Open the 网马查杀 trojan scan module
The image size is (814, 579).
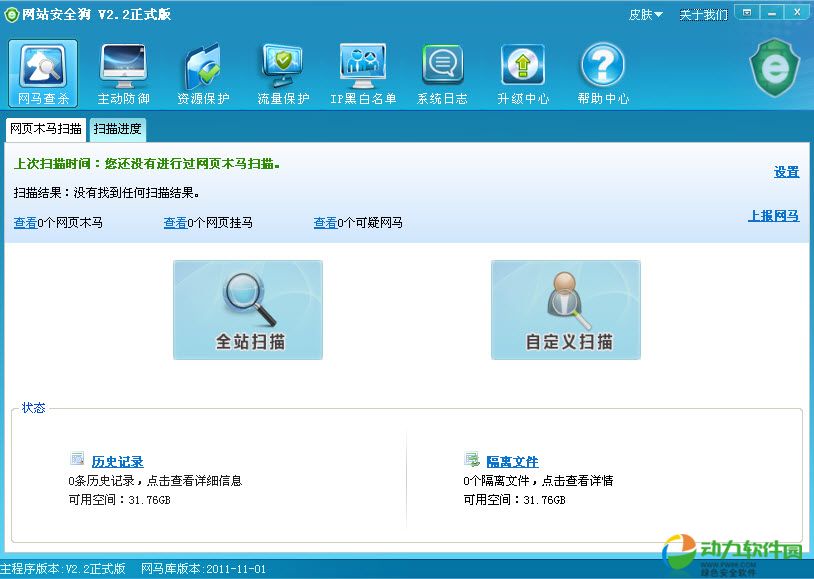[x=43, y=74]
